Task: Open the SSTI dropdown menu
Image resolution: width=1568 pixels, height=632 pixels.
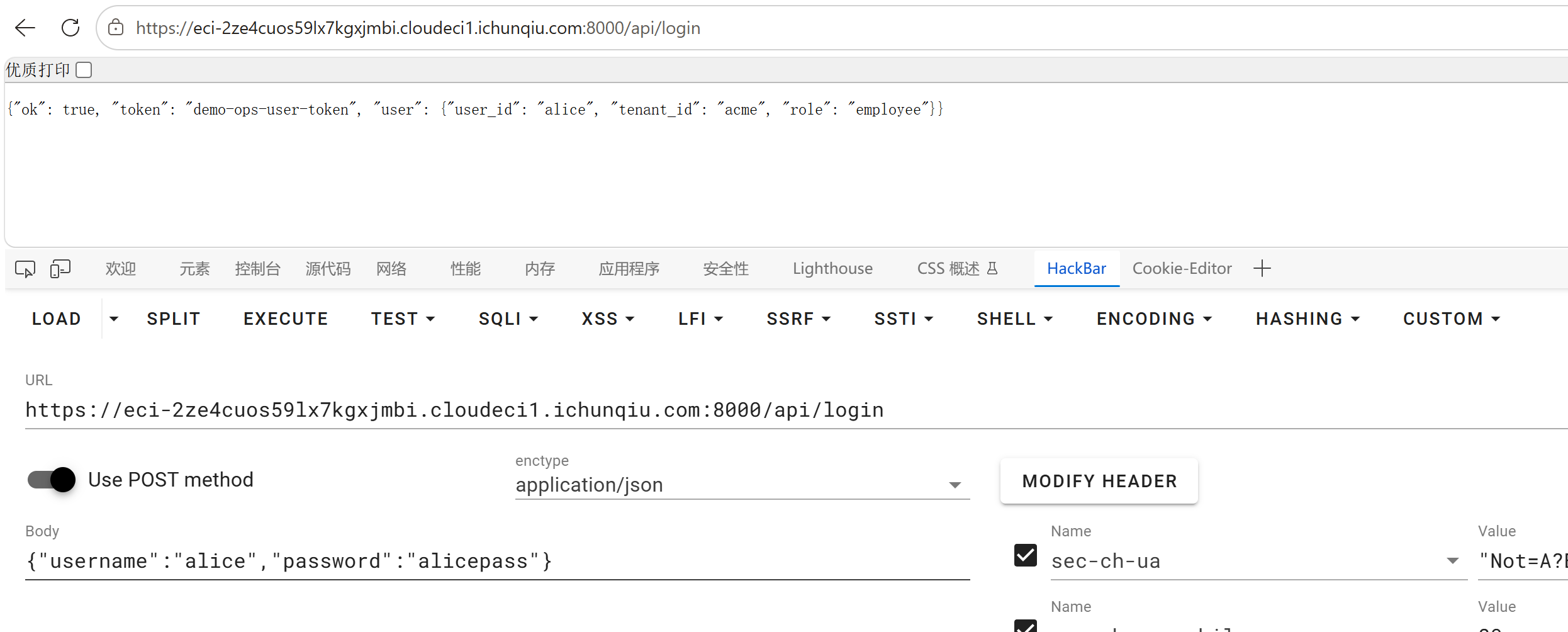Action: (x=904, y=319)
